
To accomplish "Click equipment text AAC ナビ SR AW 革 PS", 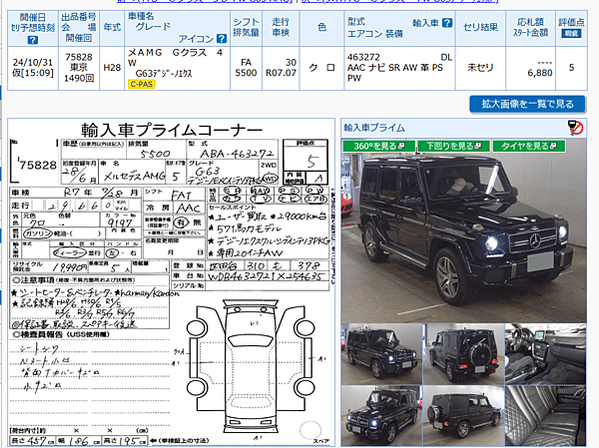I will [395, 68].
